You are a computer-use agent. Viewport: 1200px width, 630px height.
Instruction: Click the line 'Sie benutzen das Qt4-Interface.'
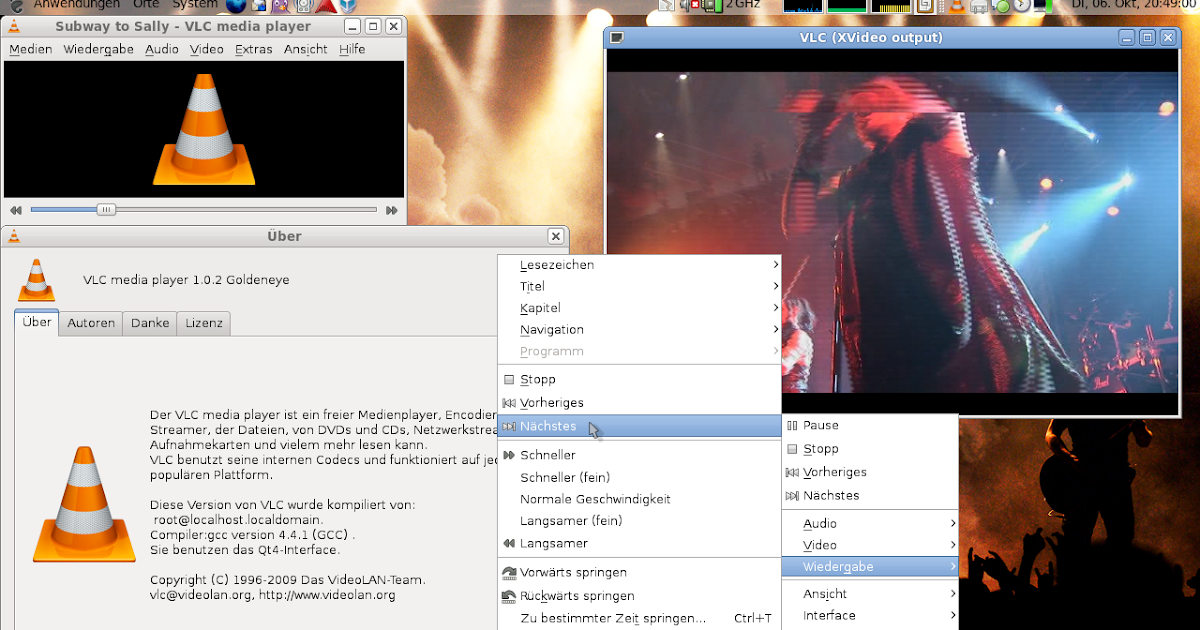(x=245, y=550)
